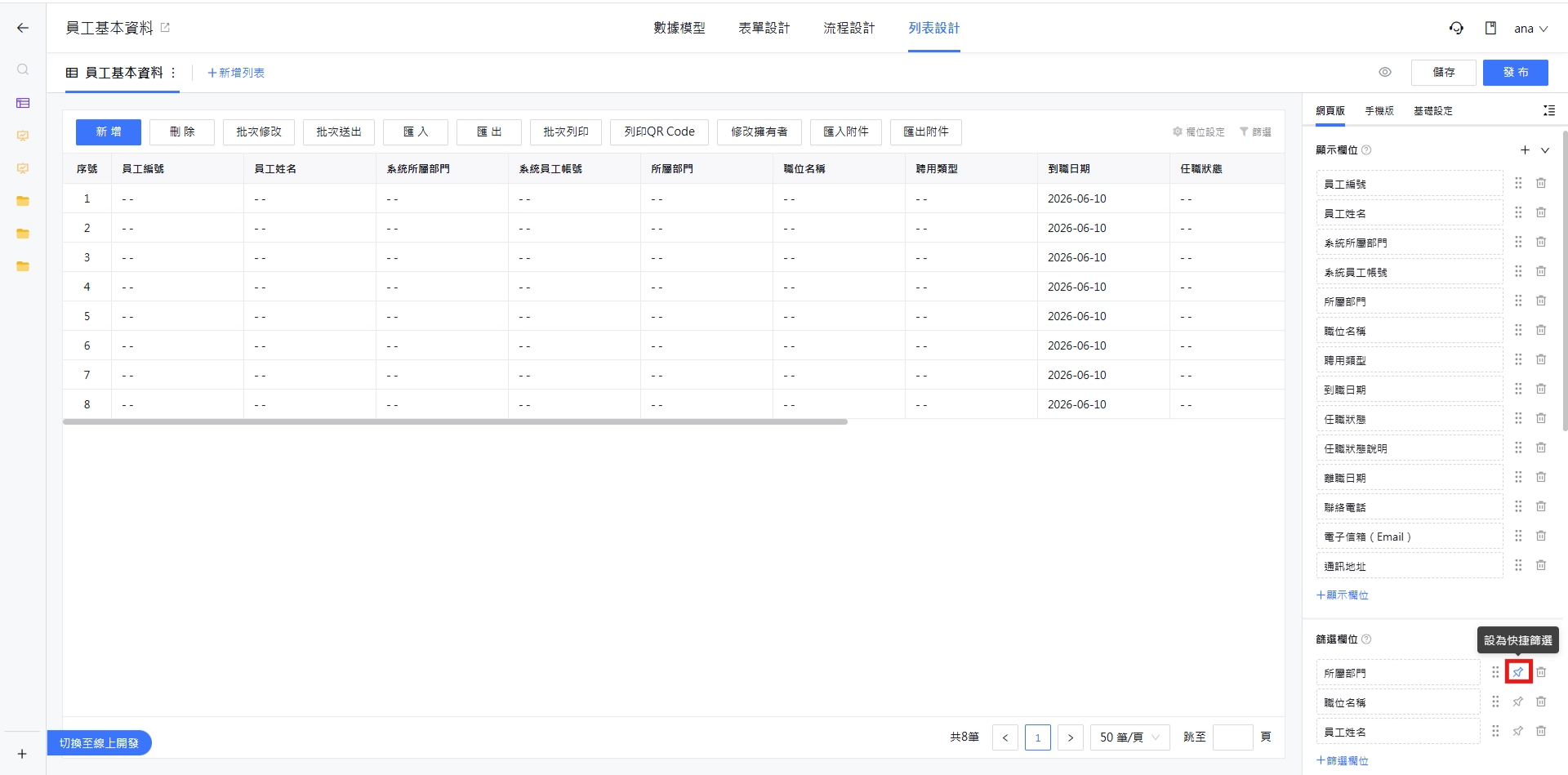This screenshot has height=775, width=1568.
Task: Add a display field with plus icon
Action: pos(1525,149)
